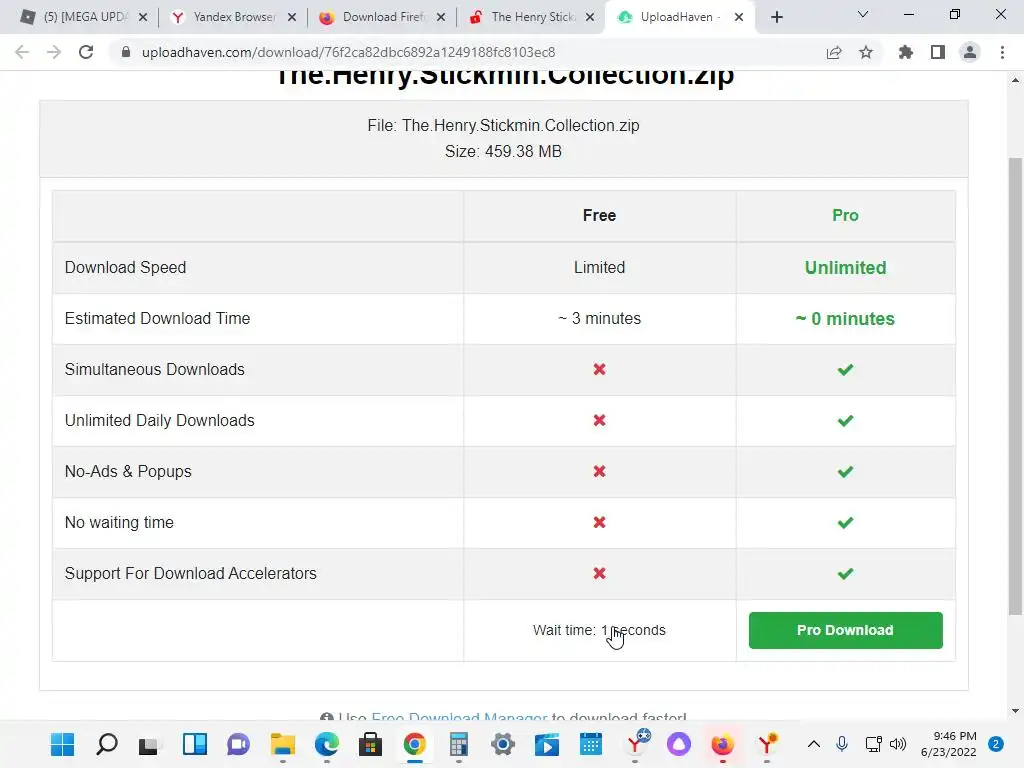Switch to the Yandex Browser tab

pos(232,17)
